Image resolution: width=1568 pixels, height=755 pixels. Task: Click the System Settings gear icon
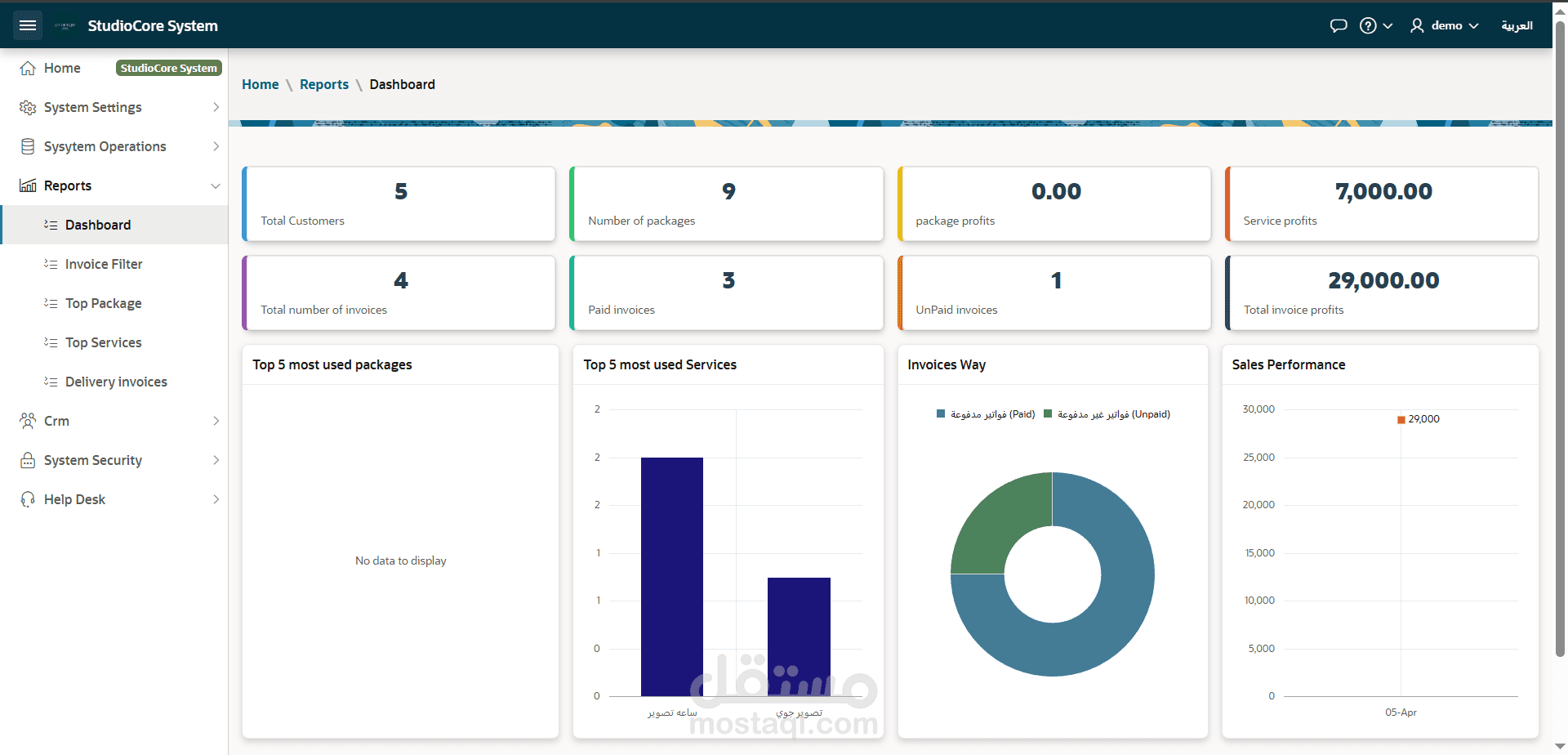[28, 107]
